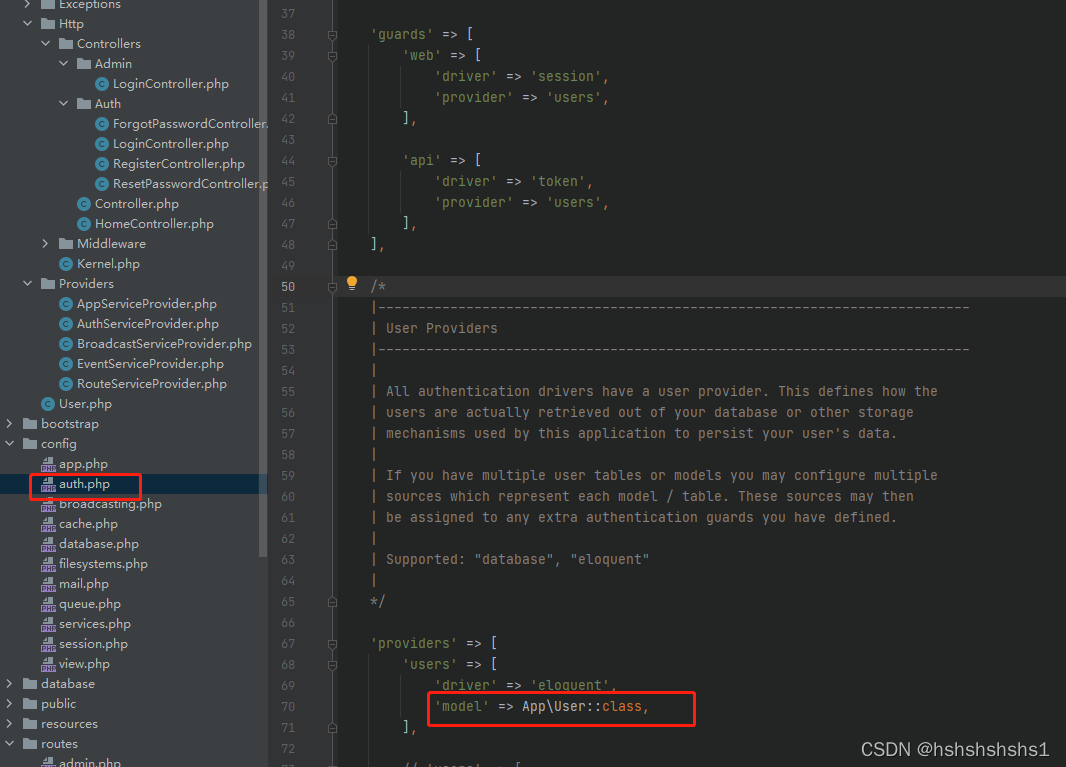Fold the 'users' provider block at line 68
This screenshot has height=767, width=1066.
click(332, 665)
